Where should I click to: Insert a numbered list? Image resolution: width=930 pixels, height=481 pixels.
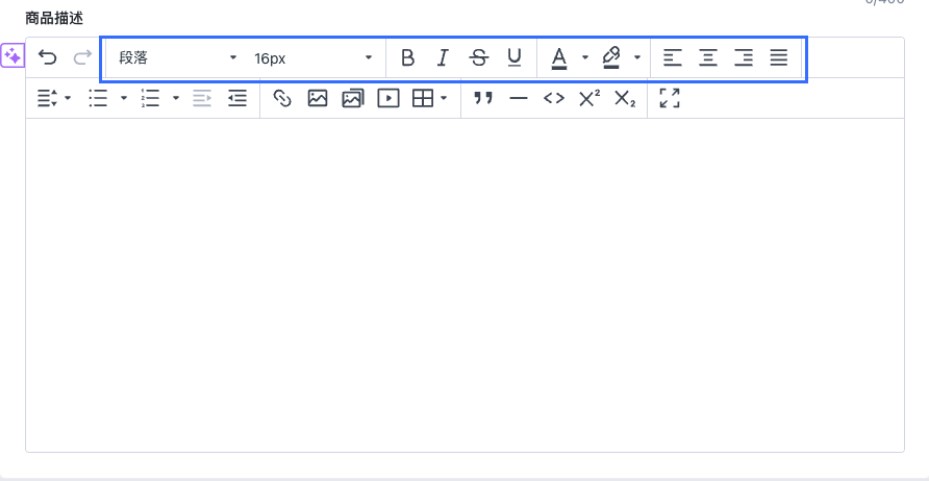tap(150, 98)
